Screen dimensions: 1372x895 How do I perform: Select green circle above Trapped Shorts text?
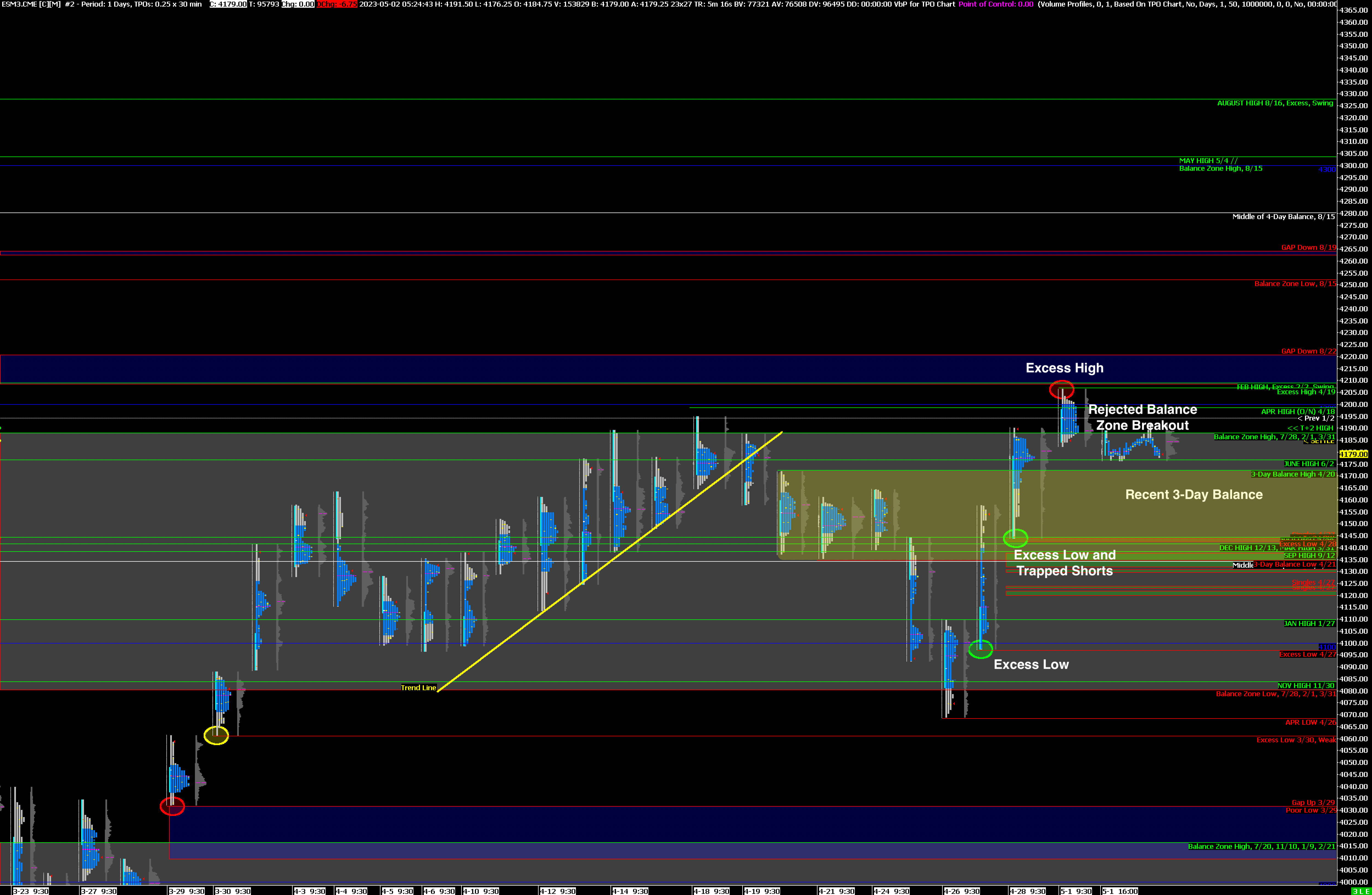[1015, 538]
